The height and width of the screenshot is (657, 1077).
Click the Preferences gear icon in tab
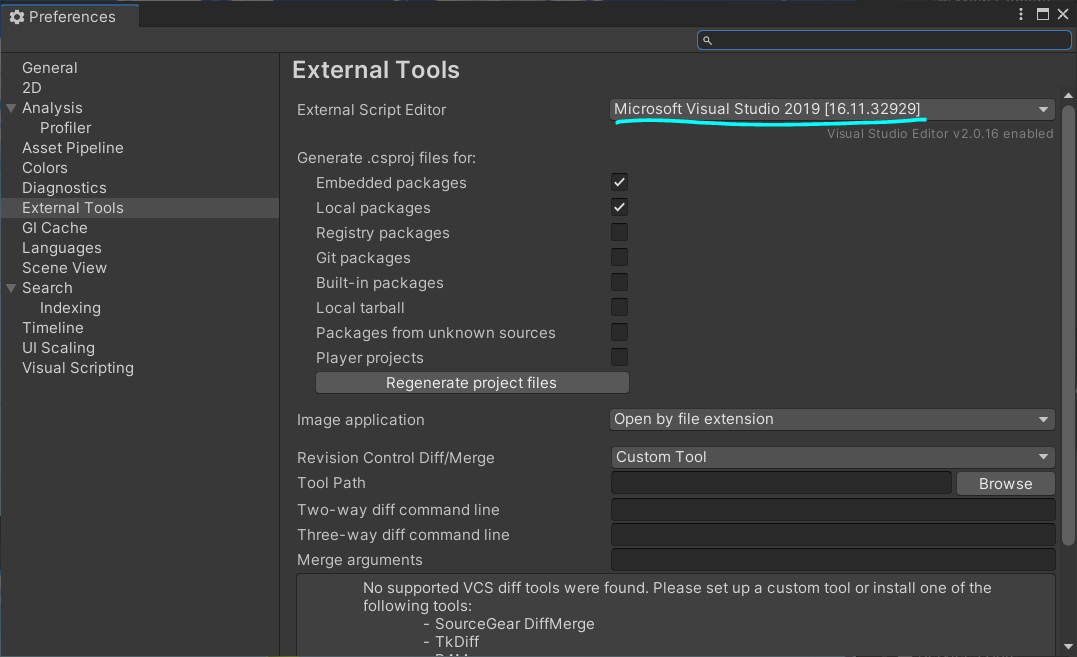(x=17, y=17)
